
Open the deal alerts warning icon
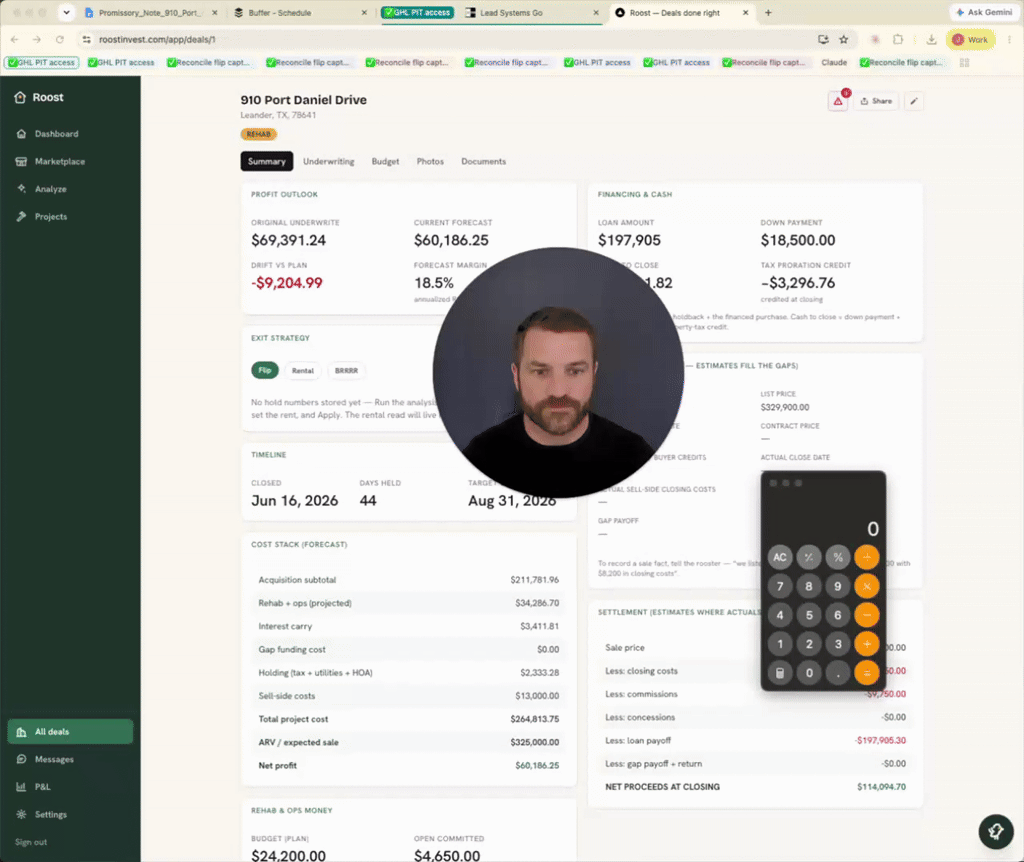(838, 101)
